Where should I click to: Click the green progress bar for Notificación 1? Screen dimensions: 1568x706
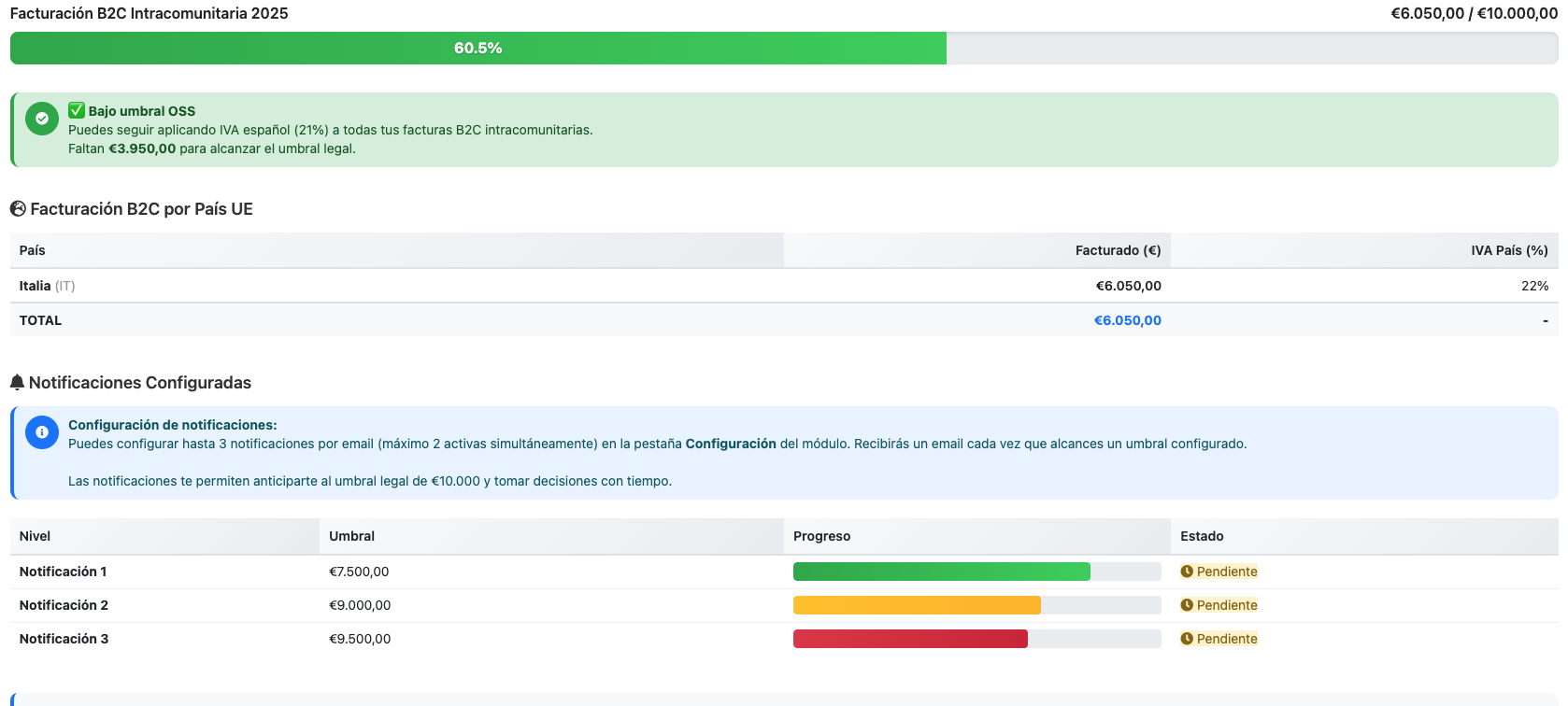941,572
